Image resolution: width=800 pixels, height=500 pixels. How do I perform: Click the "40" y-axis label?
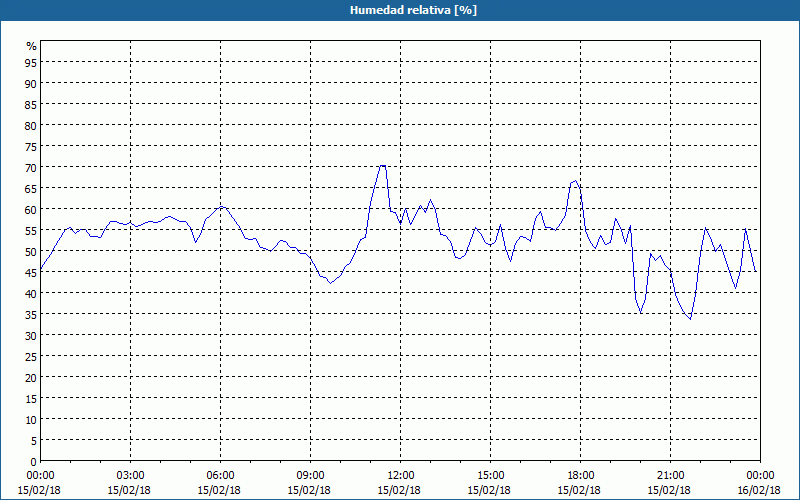[x=31, y=293]
